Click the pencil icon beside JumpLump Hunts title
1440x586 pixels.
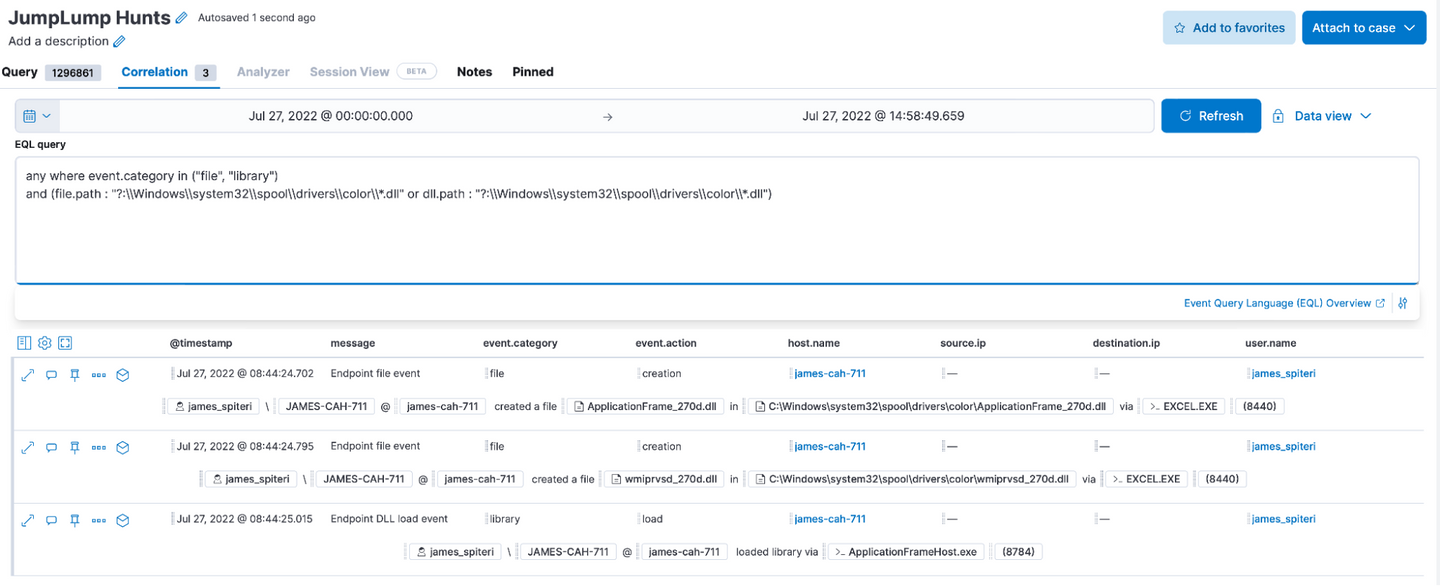(181, 18)
